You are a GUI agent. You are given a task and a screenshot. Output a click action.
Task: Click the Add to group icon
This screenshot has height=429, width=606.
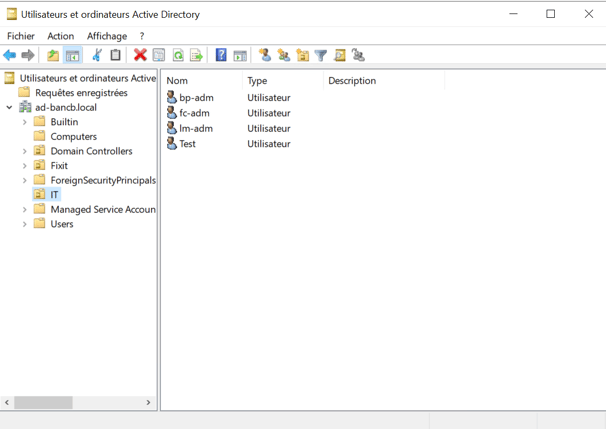(x=358, y=55)
